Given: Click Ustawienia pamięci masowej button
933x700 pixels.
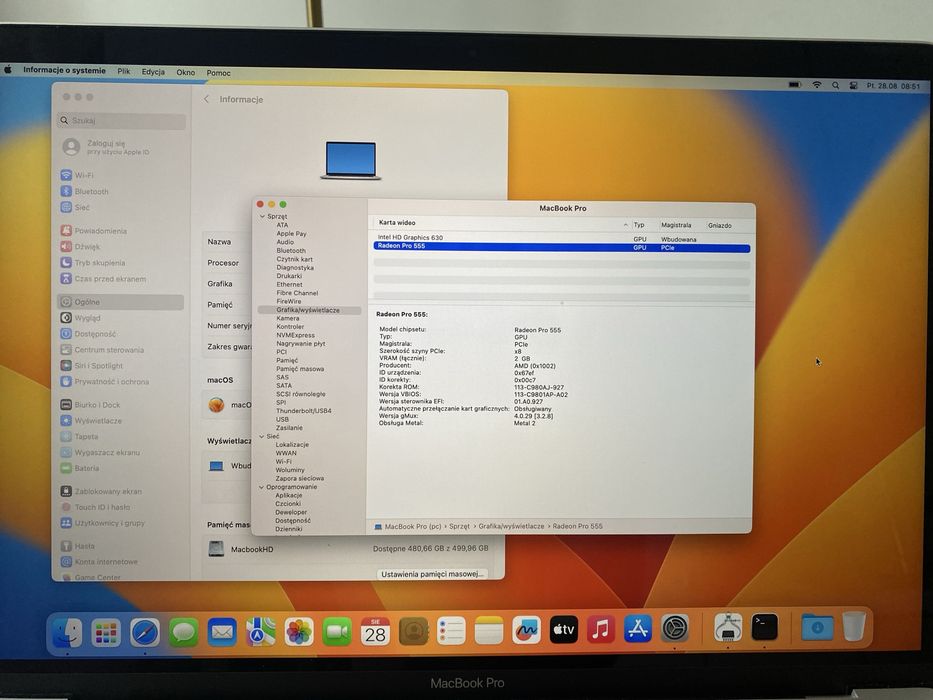Looking at the screenshot, I should pos(432,574).
